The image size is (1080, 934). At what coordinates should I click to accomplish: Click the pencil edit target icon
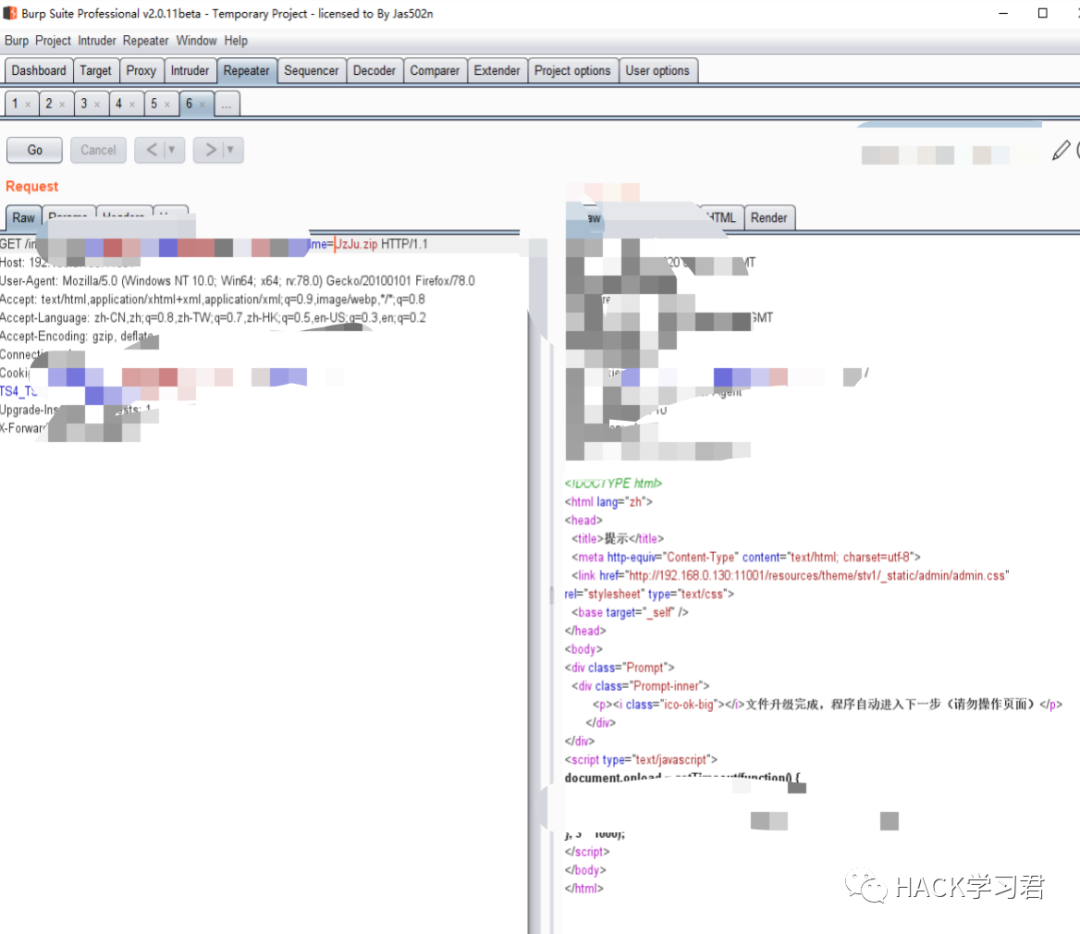point(1061,150)
